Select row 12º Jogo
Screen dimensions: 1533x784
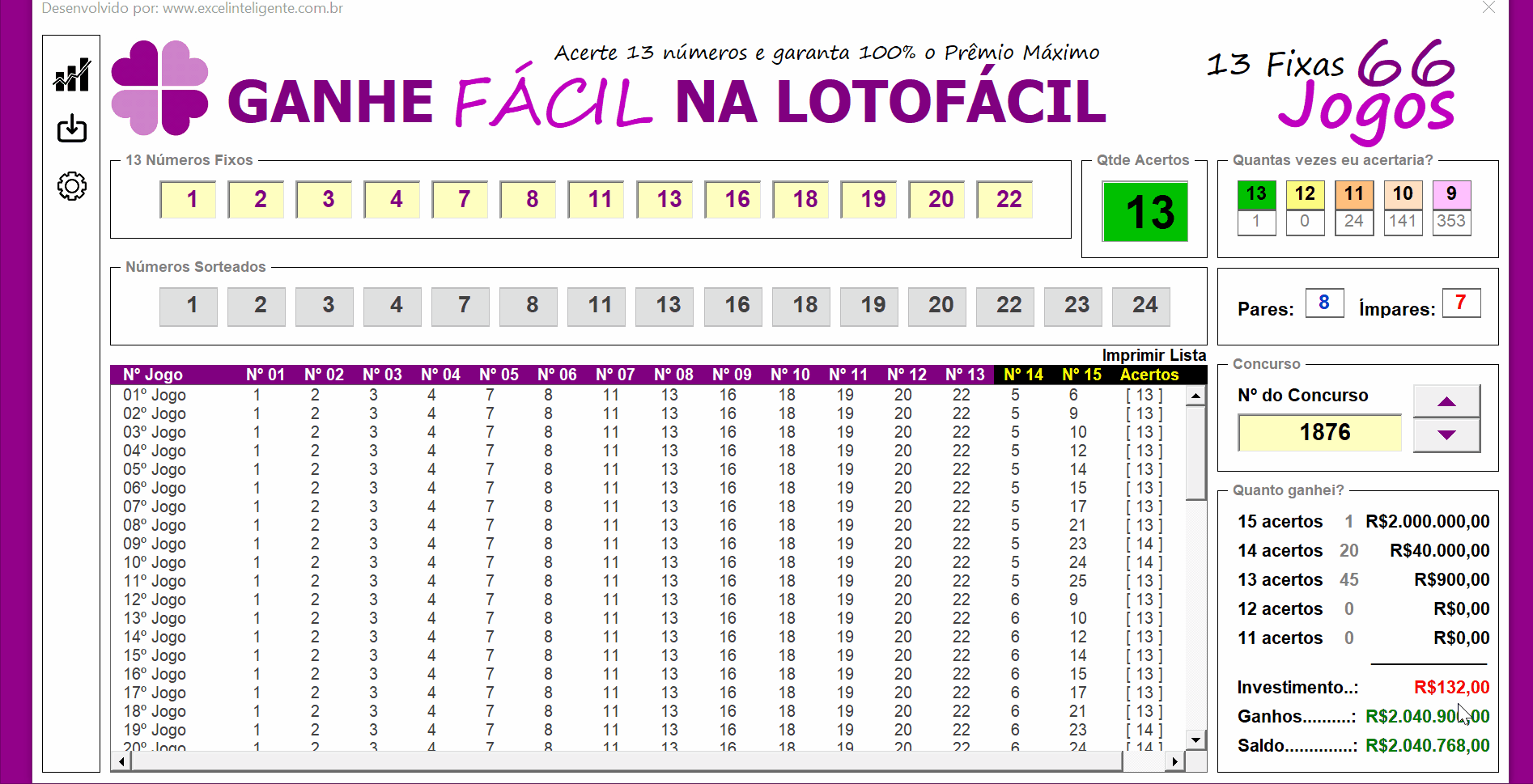point(648,600)
